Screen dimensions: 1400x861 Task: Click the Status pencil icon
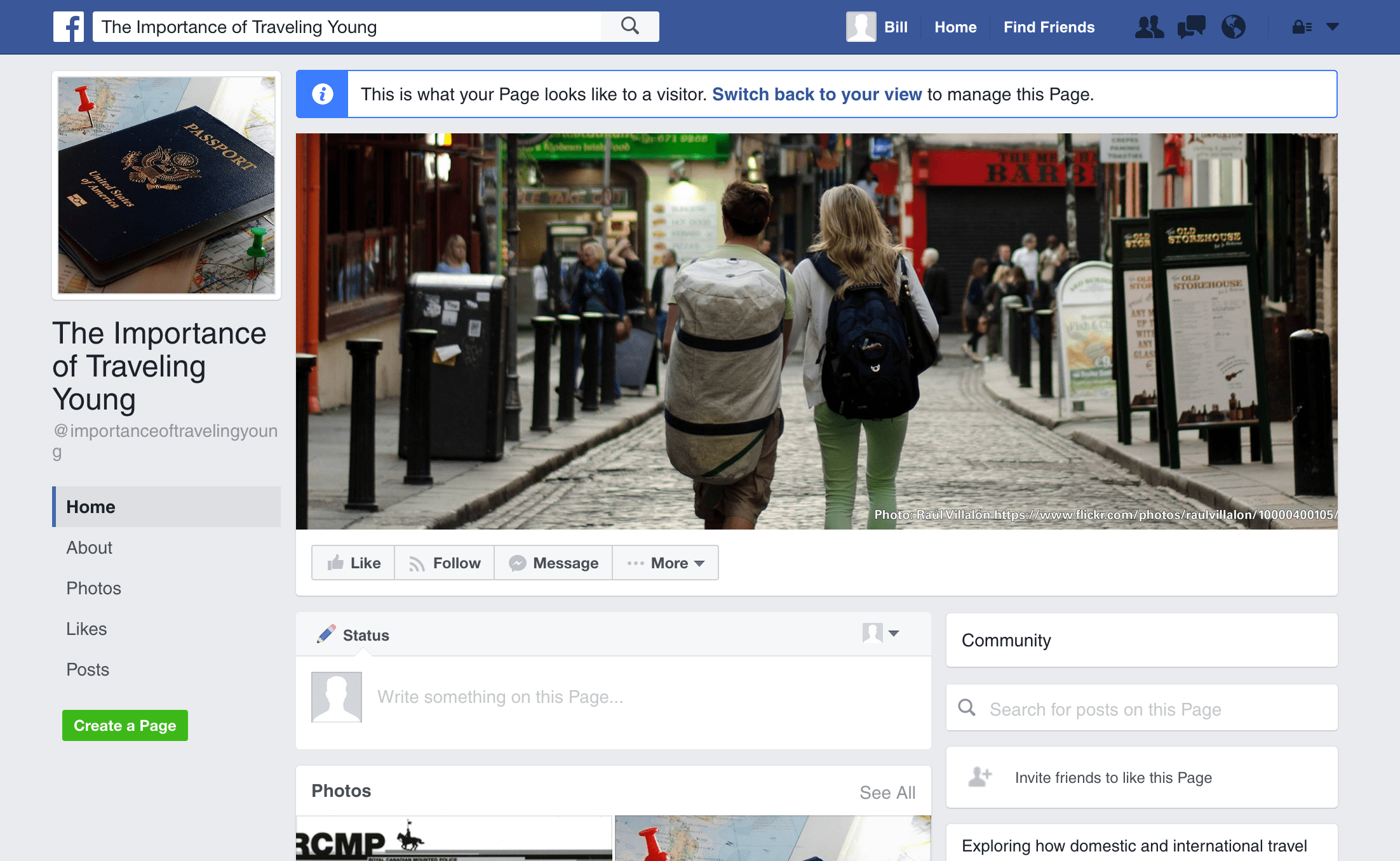click(326, 634)
